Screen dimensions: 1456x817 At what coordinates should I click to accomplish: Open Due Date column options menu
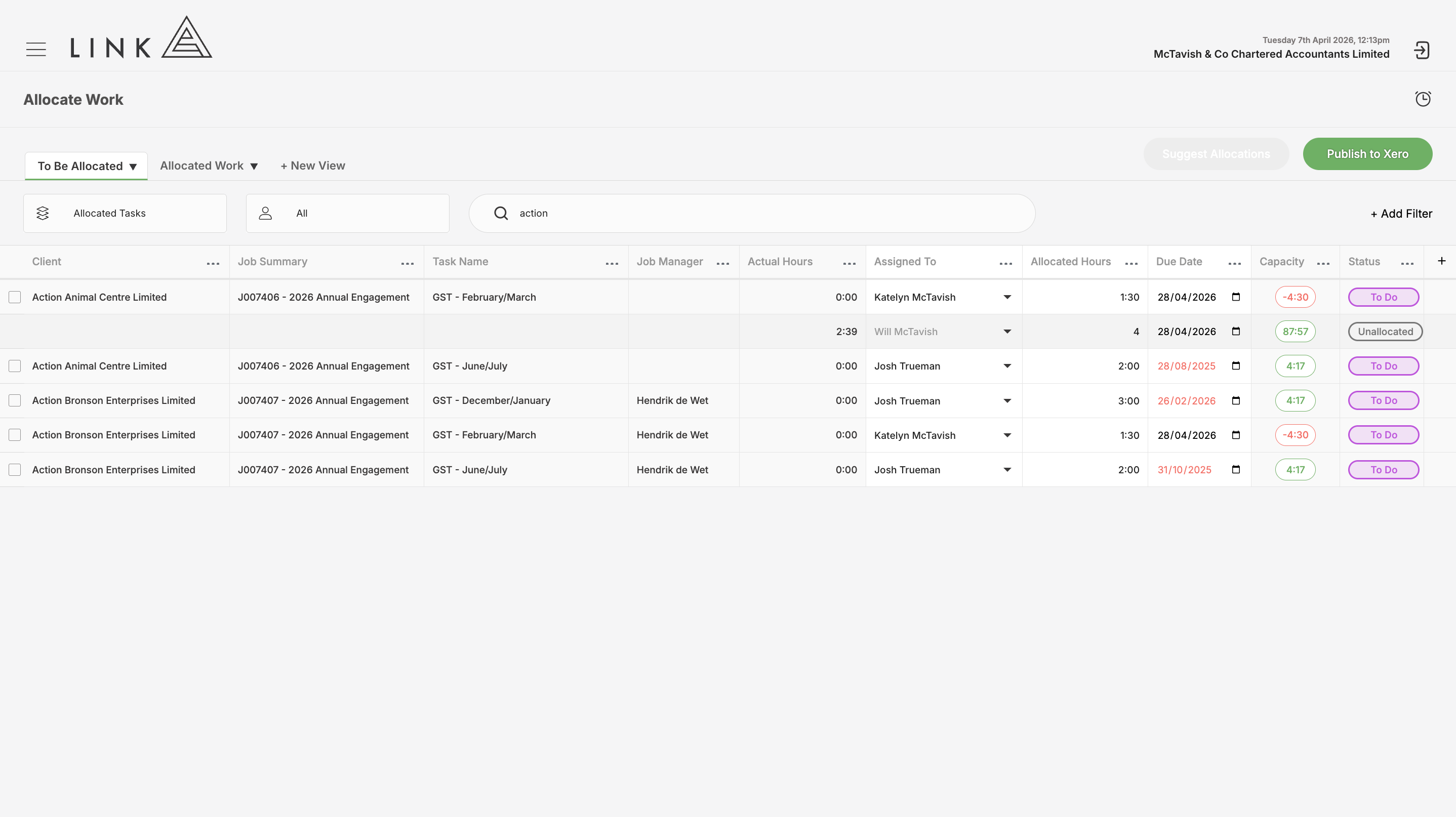coord(1235,263)
